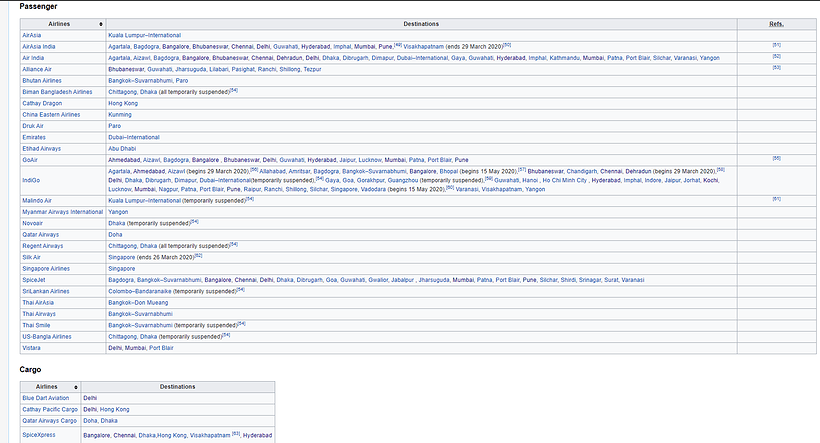Open Blue Dart Aviation cargo link

(45, 399)
